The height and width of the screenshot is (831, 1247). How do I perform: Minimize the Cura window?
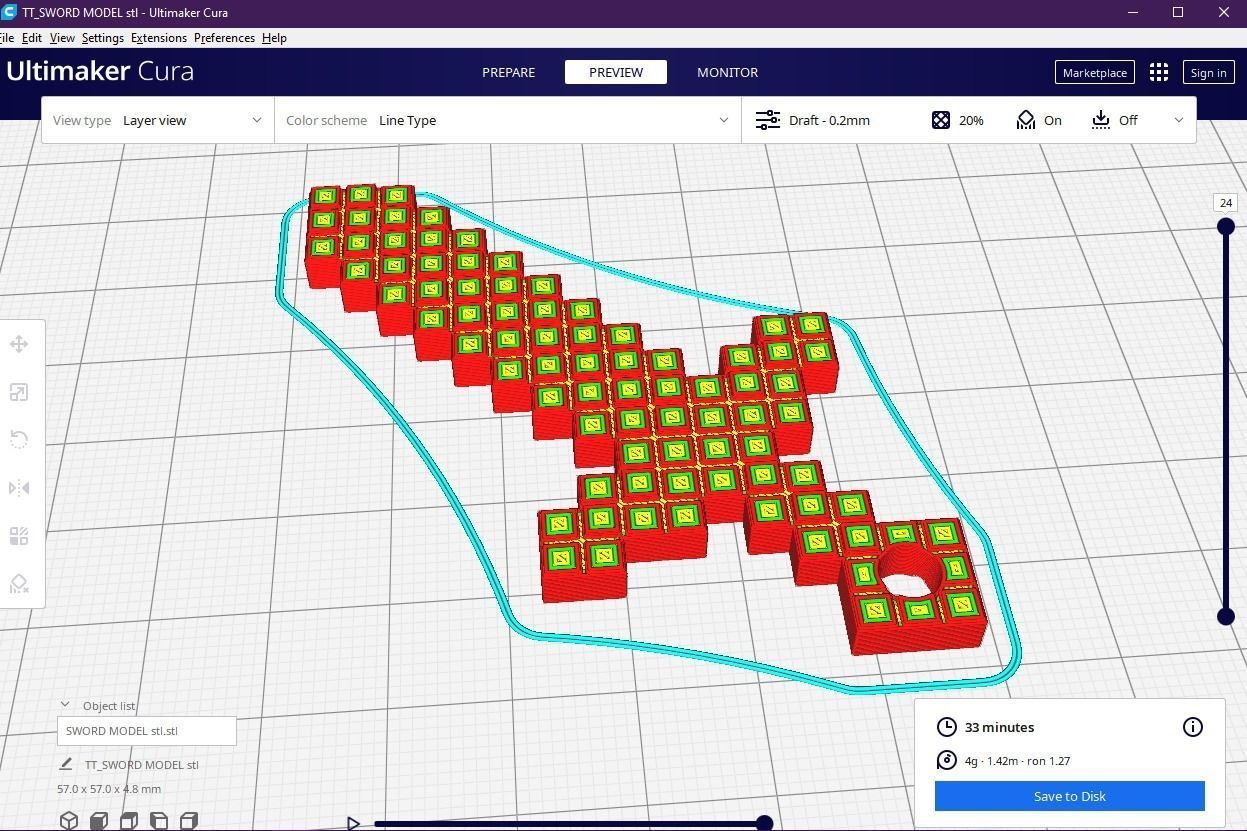tap(1133, 12)
